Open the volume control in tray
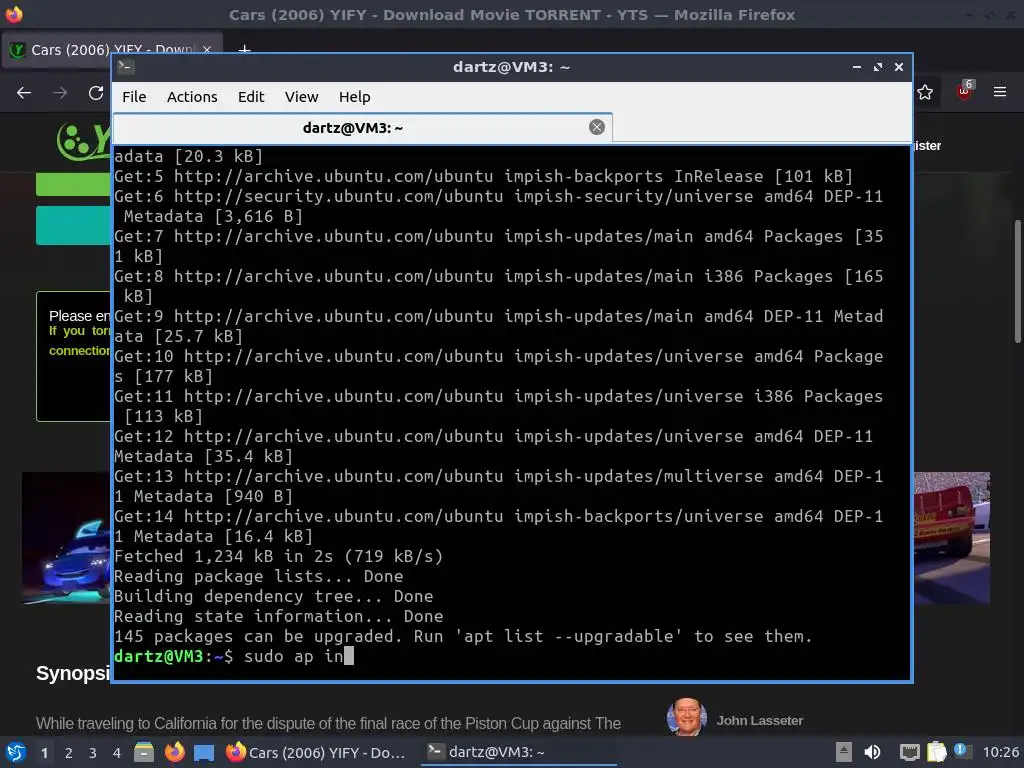1024x768 pixels. tap(872, 752)
